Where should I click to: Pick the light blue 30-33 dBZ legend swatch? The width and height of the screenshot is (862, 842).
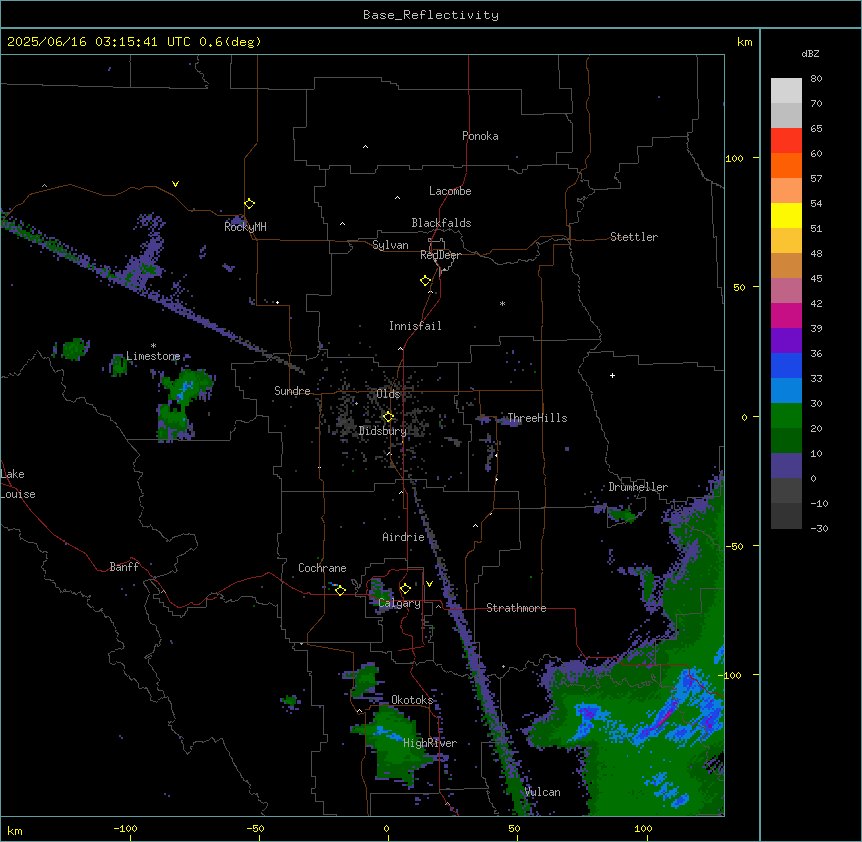coord(786,391)
